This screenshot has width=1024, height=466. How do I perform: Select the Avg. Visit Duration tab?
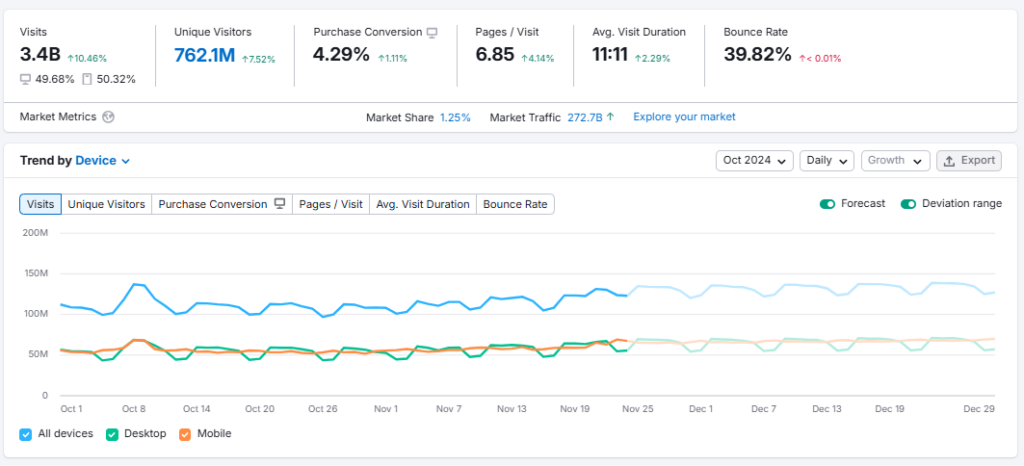422,204
